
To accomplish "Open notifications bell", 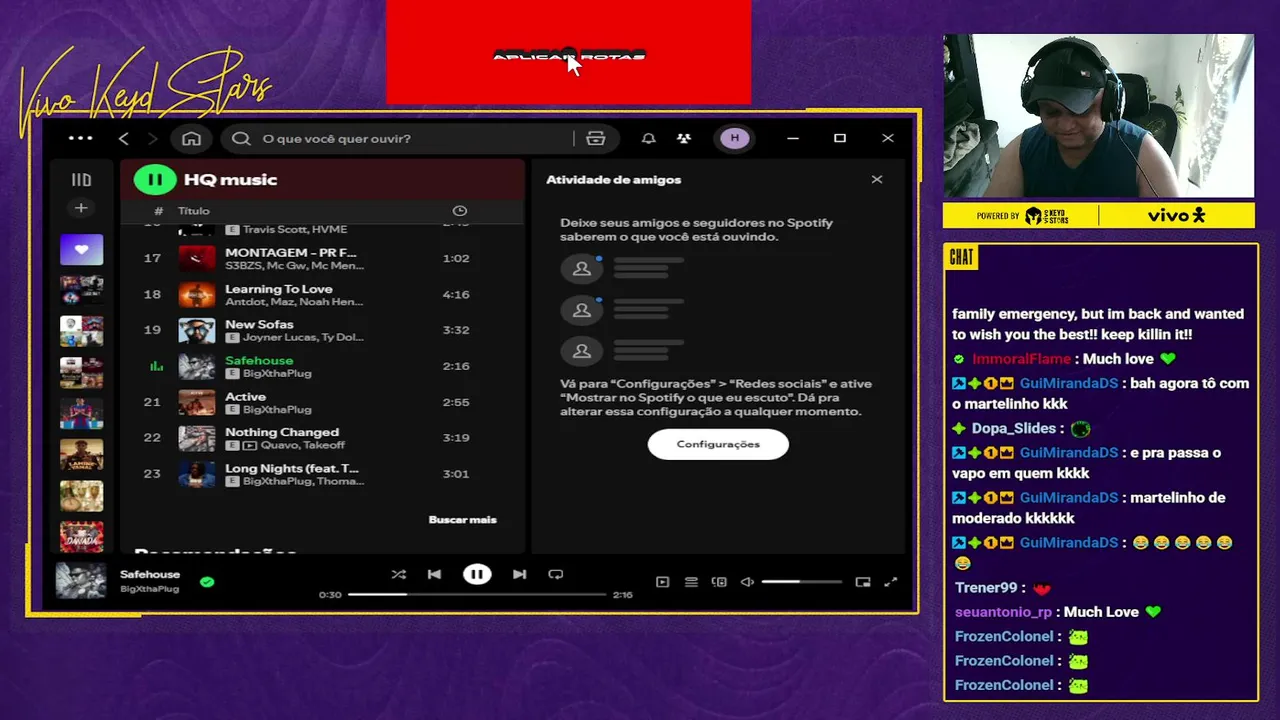I will click(x=648, y=138).
